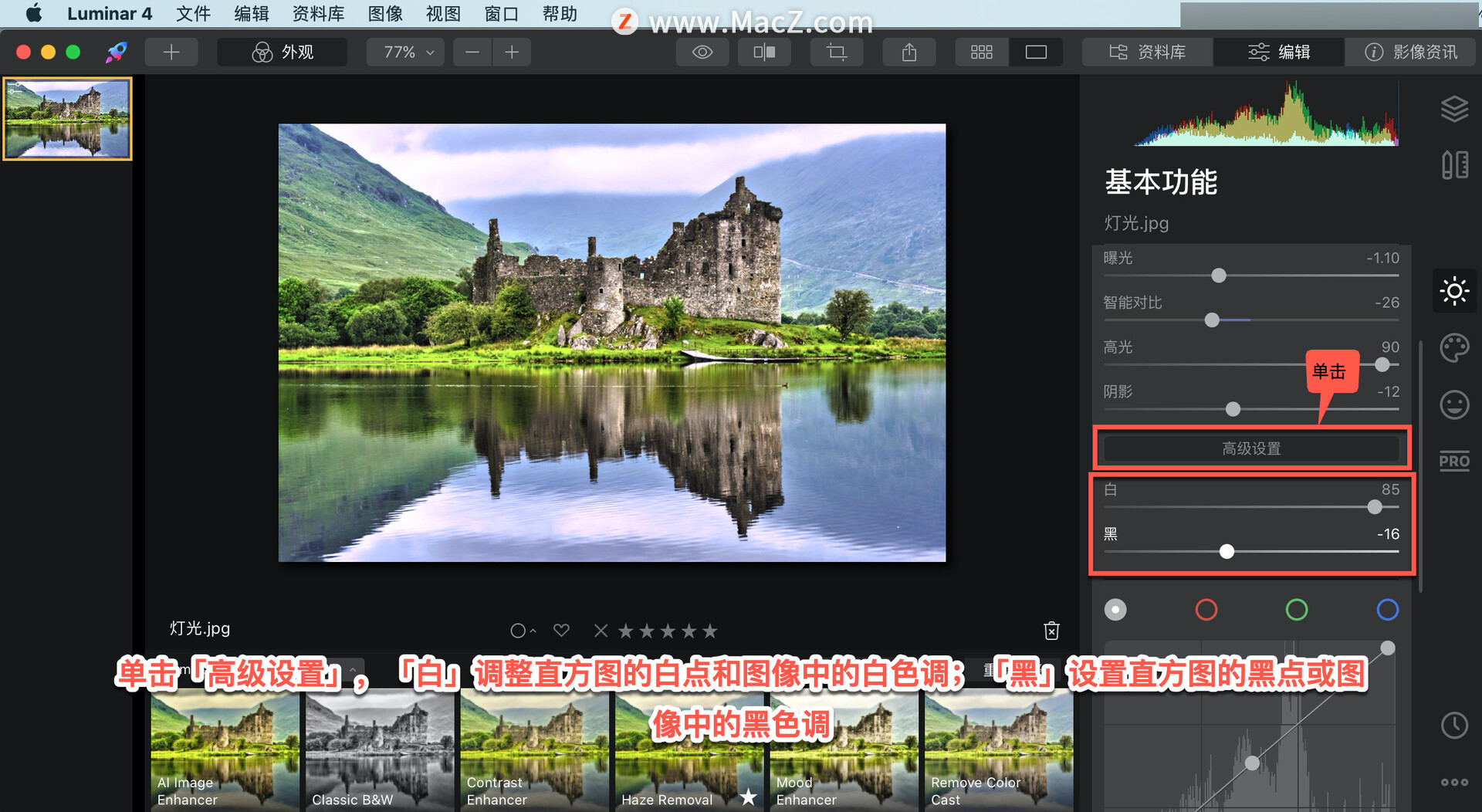This screenshot has width=1482, height=812.
Task: Click the before/after compare icon
Action: (x=763, y=52)
